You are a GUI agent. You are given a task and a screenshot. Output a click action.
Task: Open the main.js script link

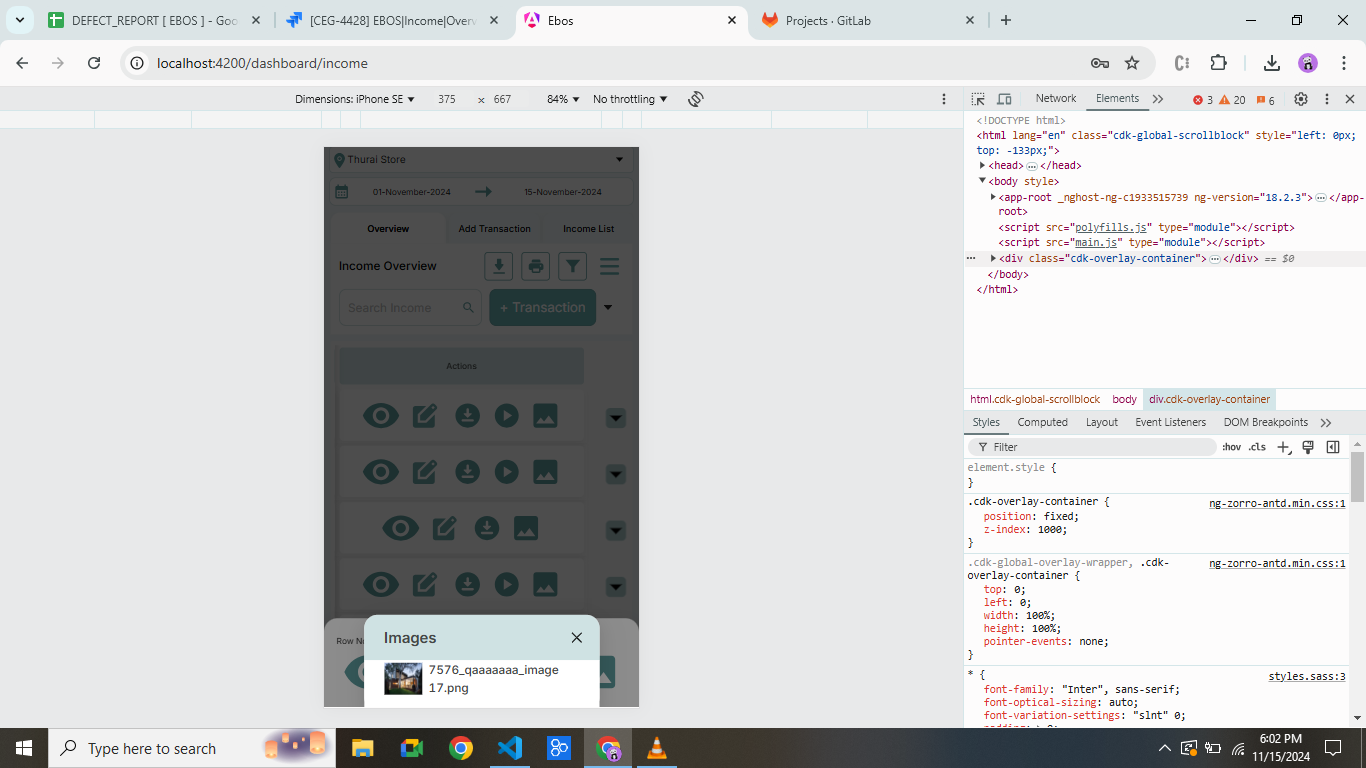[x=1096, y=242]
